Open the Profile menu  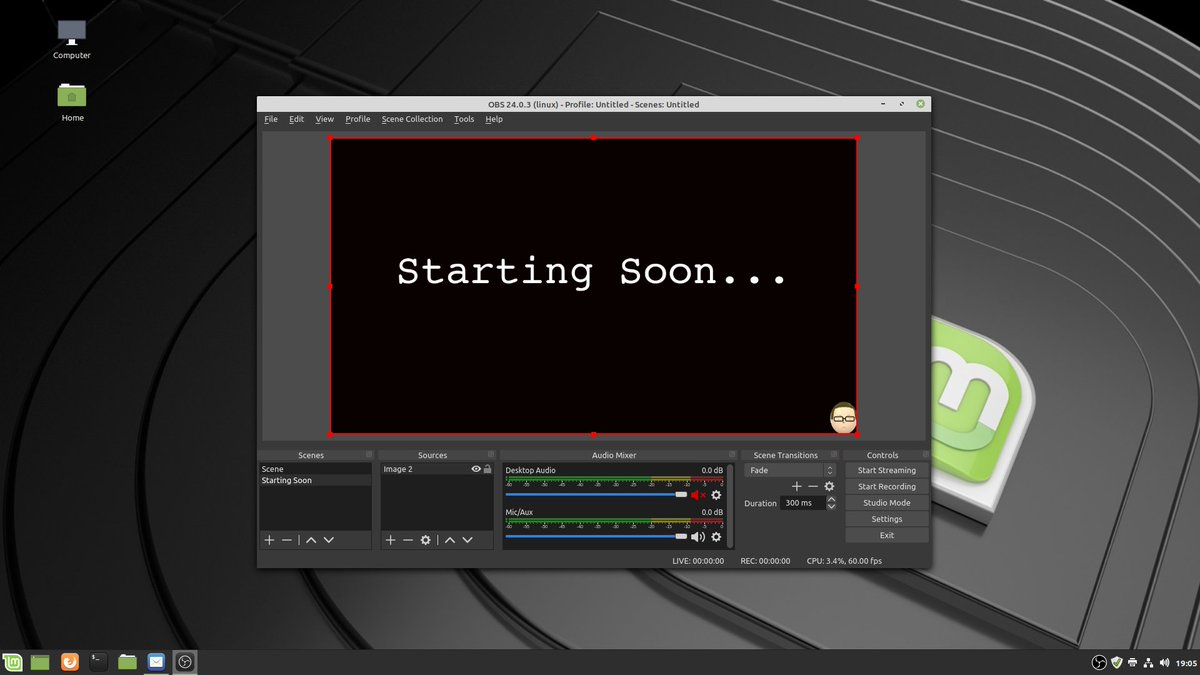pos(358,119)
